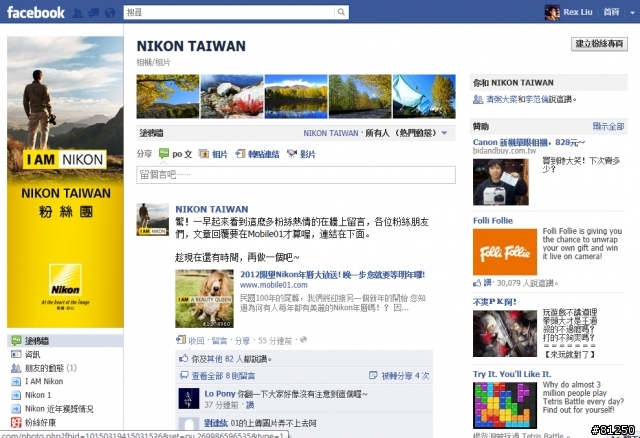Click the 建立粉絲專頁 button
Viewport: 640px width, 438px height.
tap(599, 44)
